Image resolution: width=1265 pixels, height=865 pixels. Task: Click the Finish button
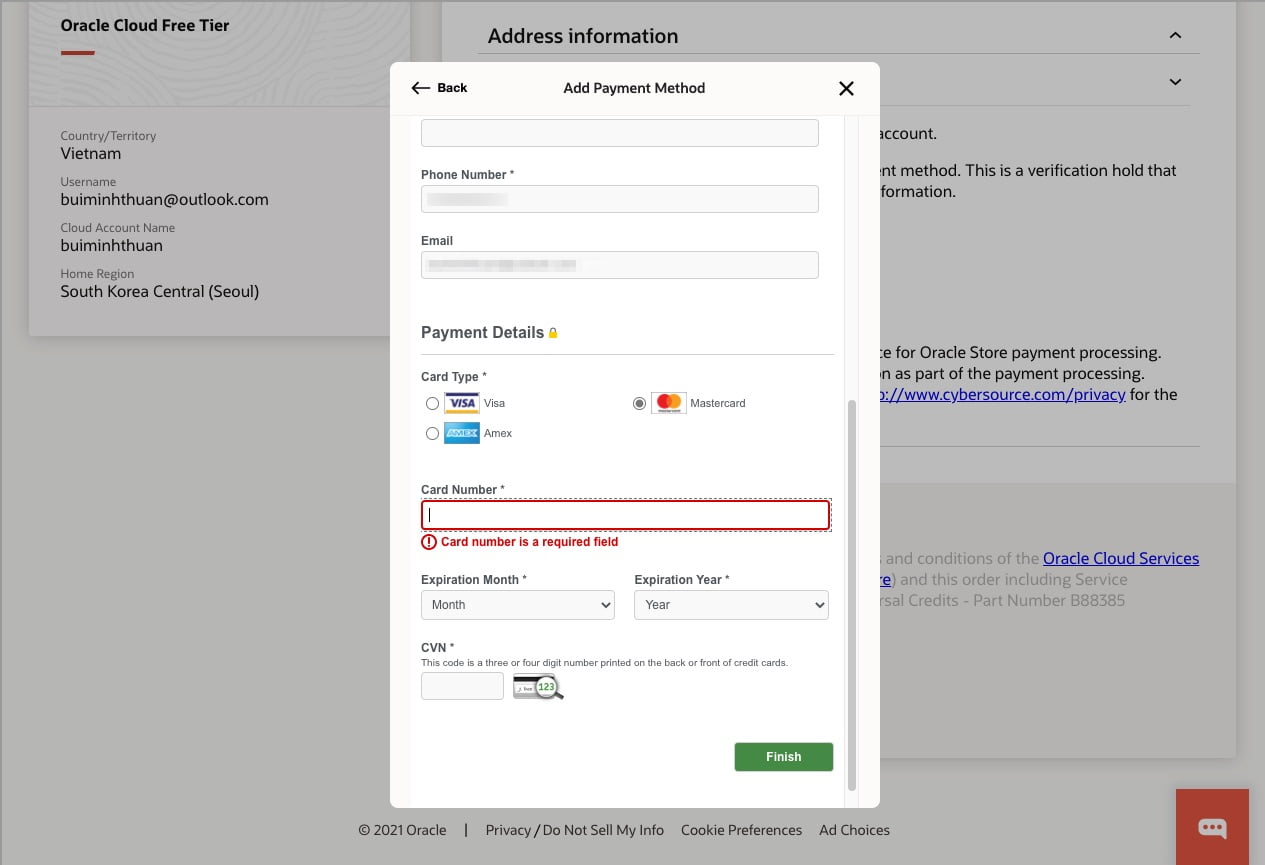pyautogui.click(x=783, y=757)
